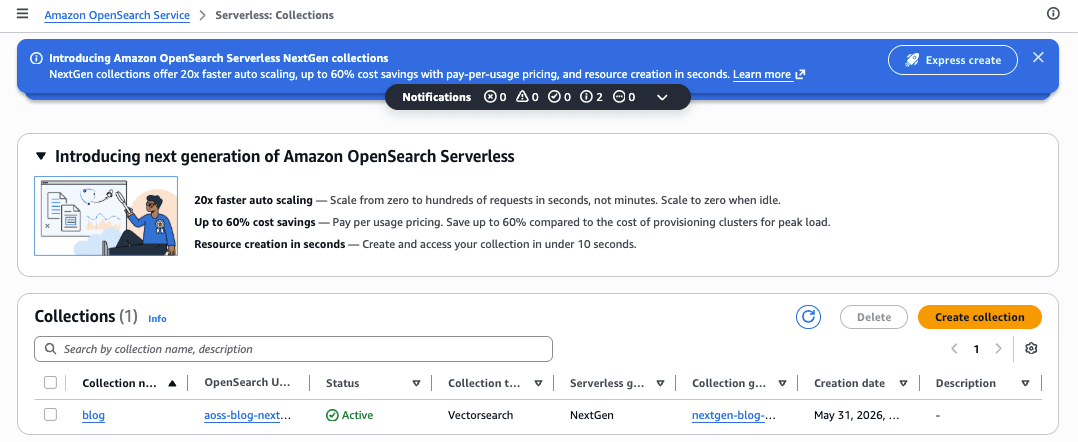This screenshot has width=1078, height=442.
Task: Select the blog collection checkbox
Action: pos(50,415)
